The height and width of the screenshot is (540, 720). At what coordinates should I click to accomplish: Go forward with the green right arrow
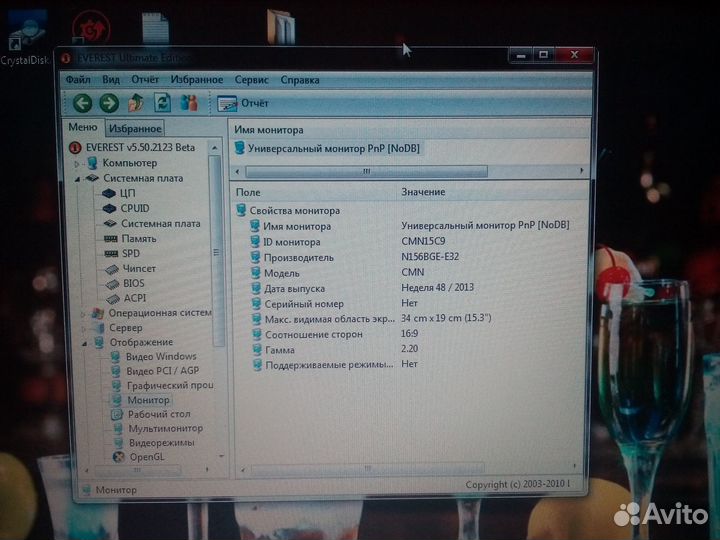coord(109,103)
